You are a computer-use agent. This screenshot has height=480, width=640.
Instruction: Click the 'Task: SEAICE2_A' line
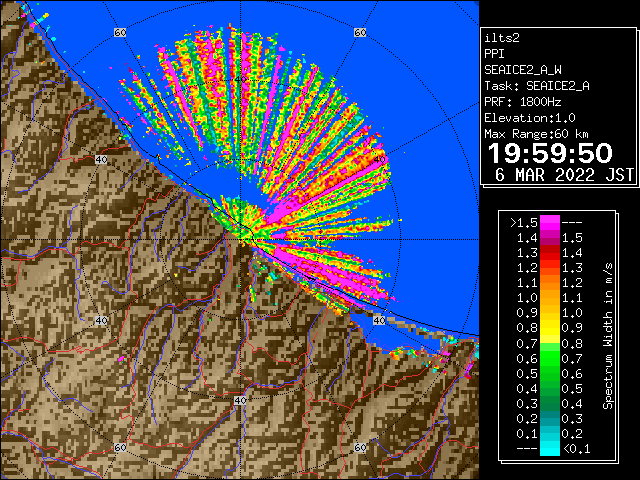pos(537,86)
